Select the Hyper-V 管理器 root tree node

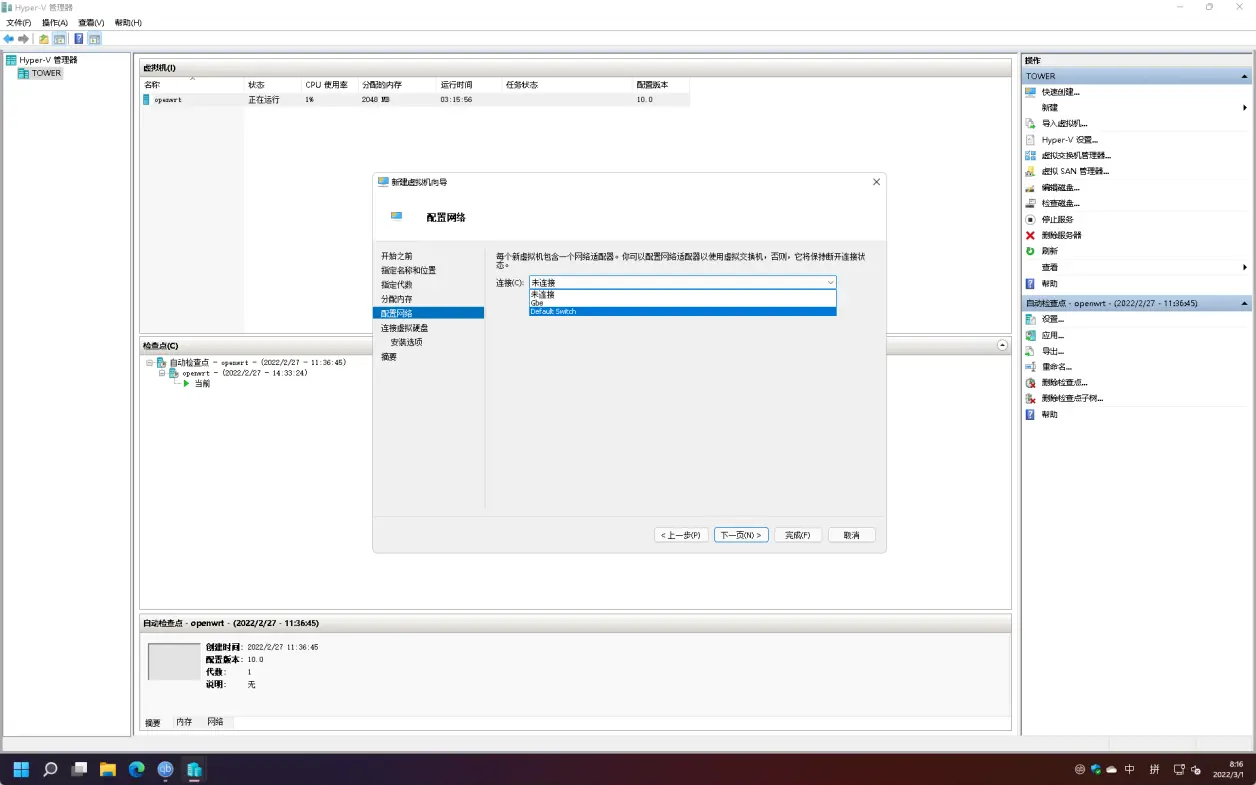tap(48, 60)
